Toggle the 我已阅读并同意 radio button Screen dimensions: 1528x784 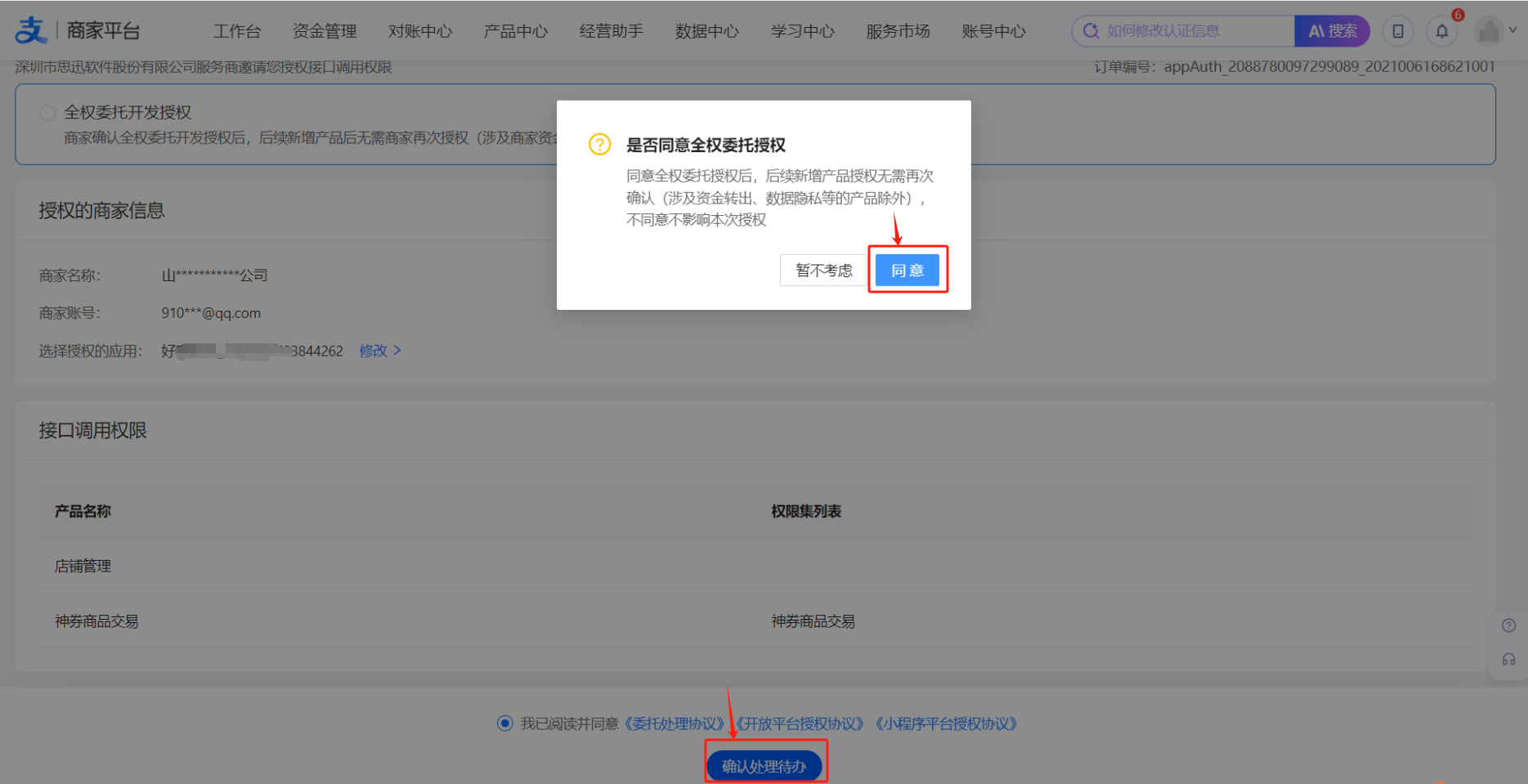[505, 723]
